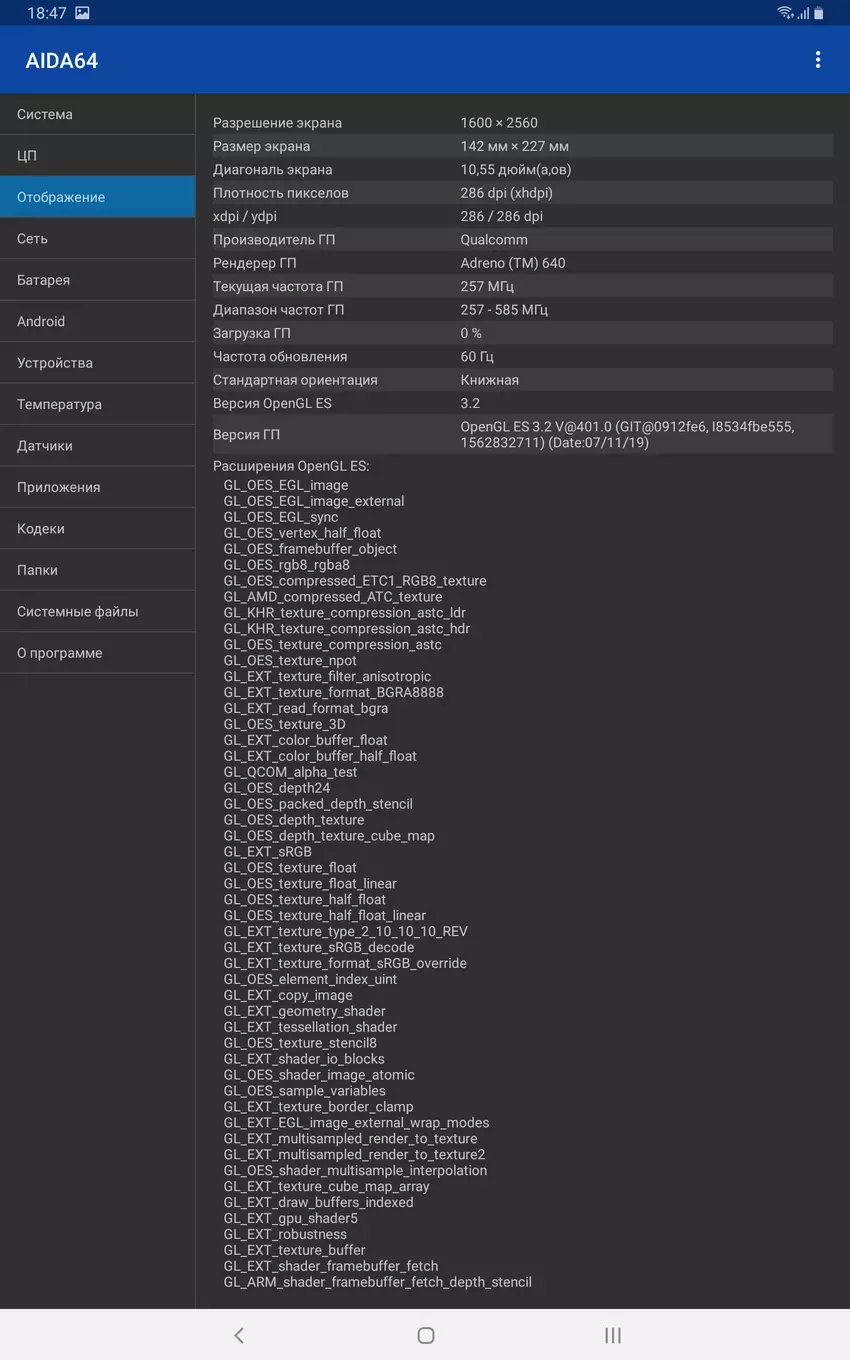The image size is (850, 1360).
Task: Open the ЦП section
Action: tap(97, 156)
